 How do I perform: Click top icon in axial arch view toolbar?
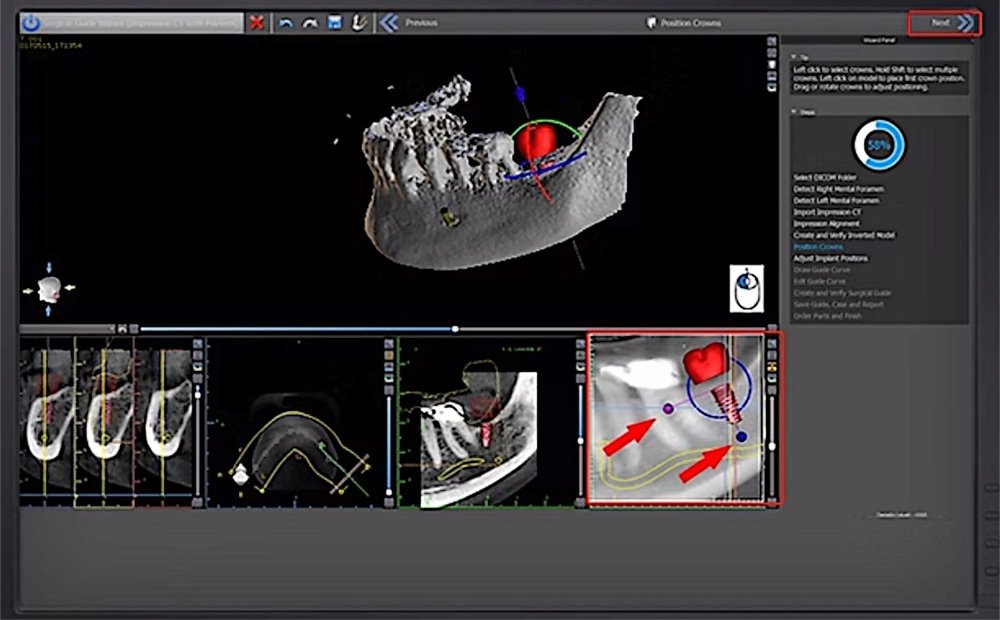click(x=389, y=344)
